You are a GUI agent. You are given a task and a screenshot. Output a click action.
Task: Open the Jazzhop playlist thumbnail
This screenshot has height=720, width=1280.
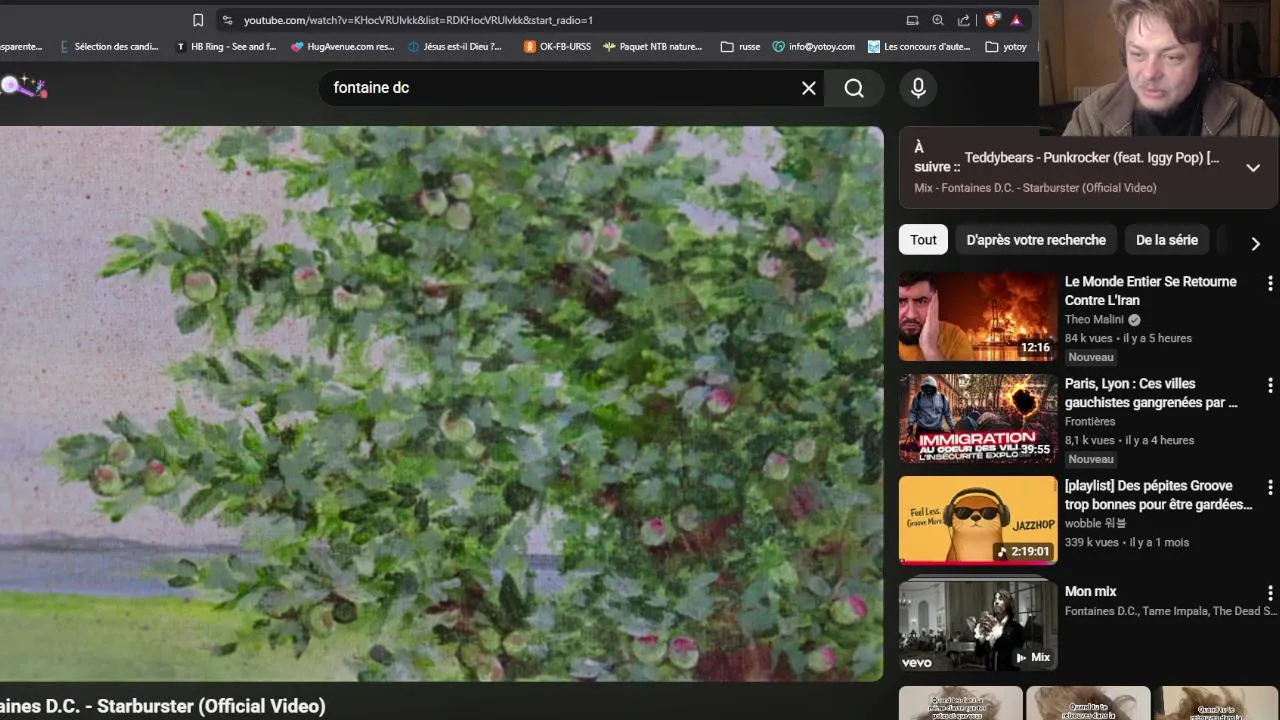pos(978,520)
